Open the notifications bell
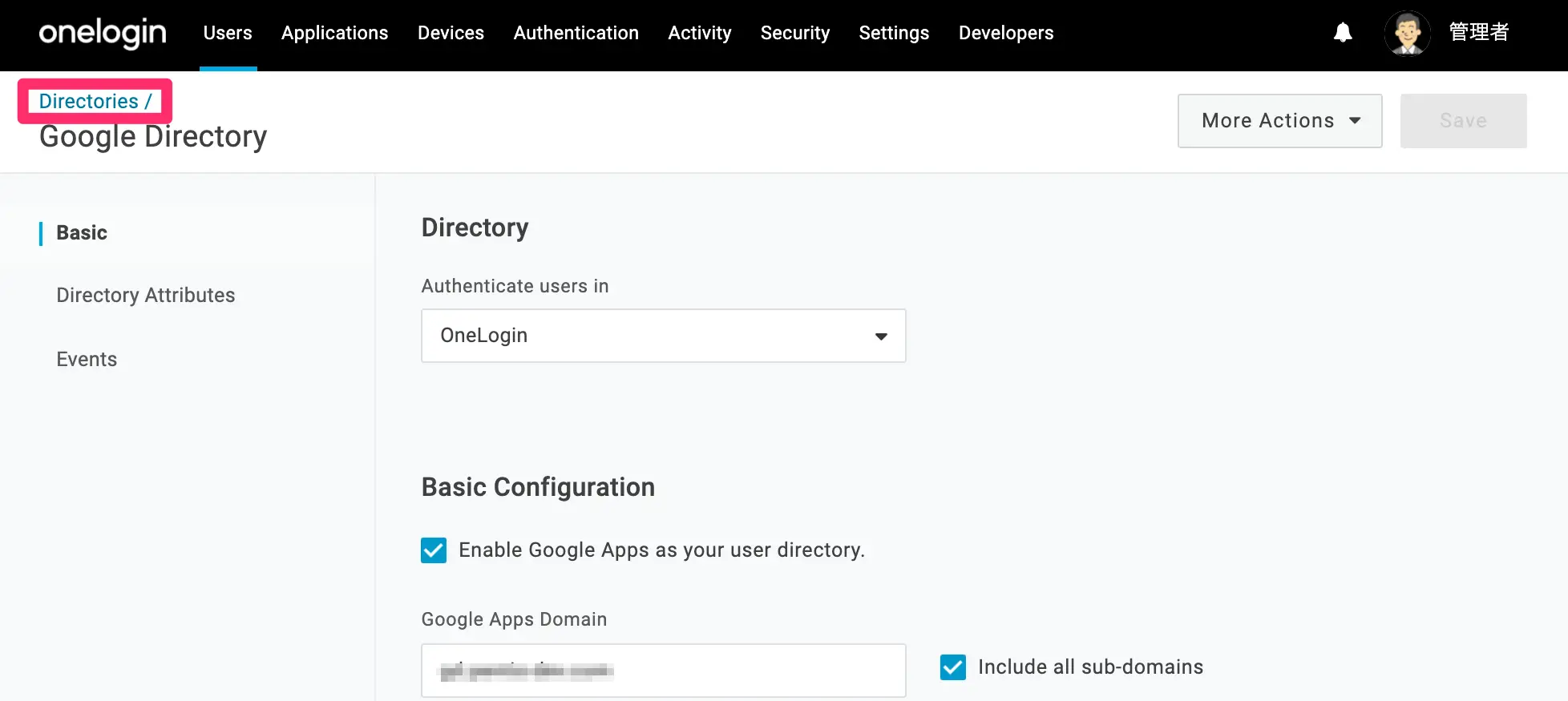Screen dimensions: 1568x701 (1343, 32)
